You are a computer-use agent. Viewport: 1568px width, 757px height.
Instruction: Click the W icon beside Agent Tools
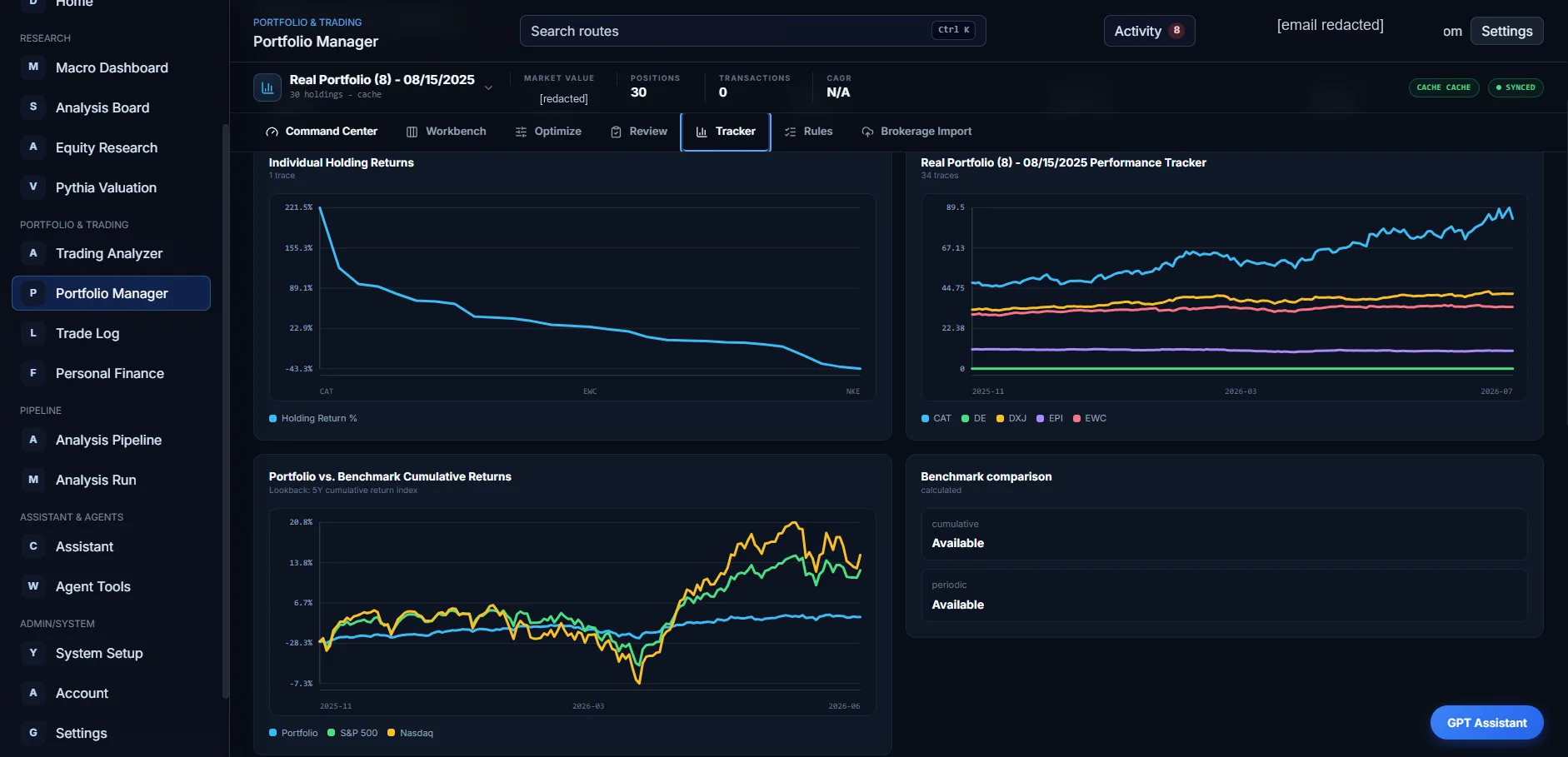(x=33, y=586)
